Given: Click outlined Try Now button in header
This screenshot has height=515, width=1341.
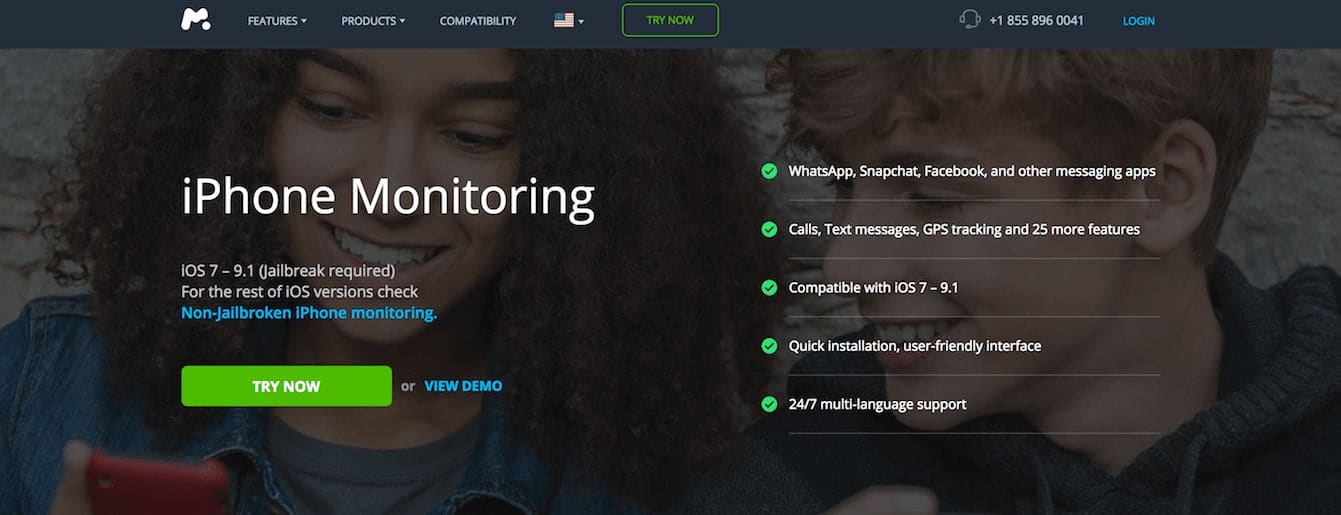Looking at the screenshot, I should click(x=670, y=20).
